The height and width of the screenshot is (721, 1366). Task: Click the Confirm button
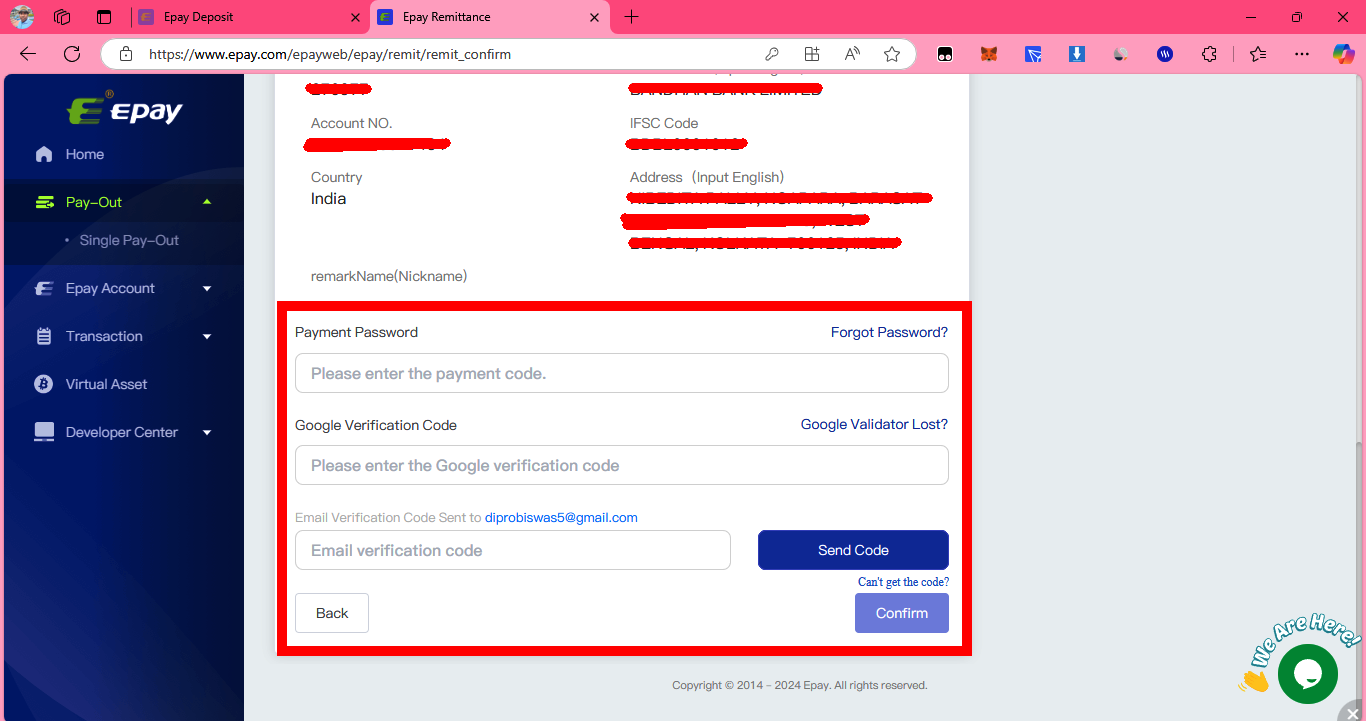pos(902,613)
